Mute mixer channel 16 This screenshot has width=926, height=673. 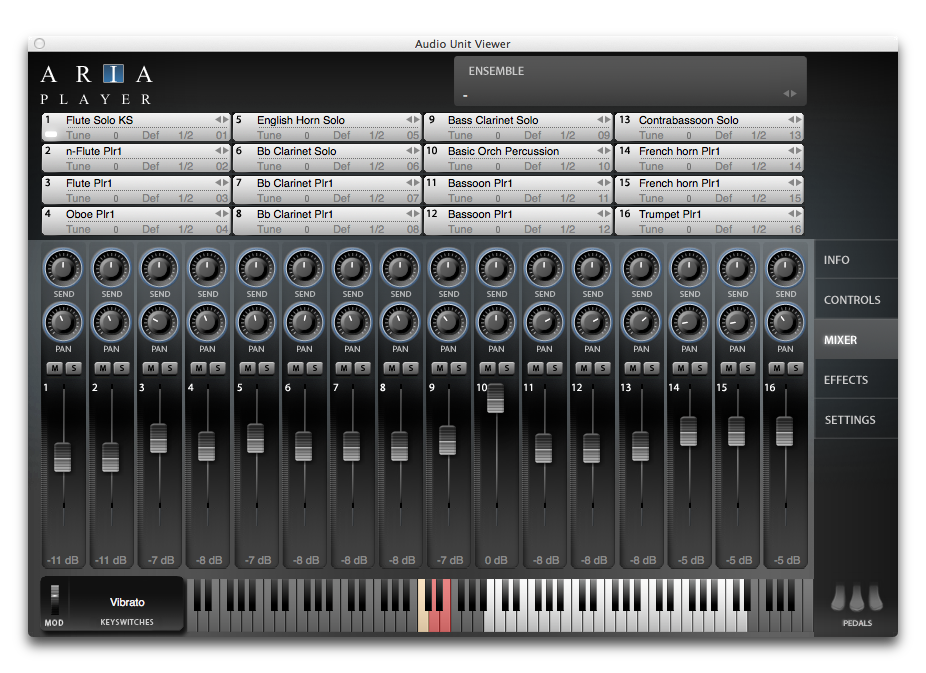777,368
